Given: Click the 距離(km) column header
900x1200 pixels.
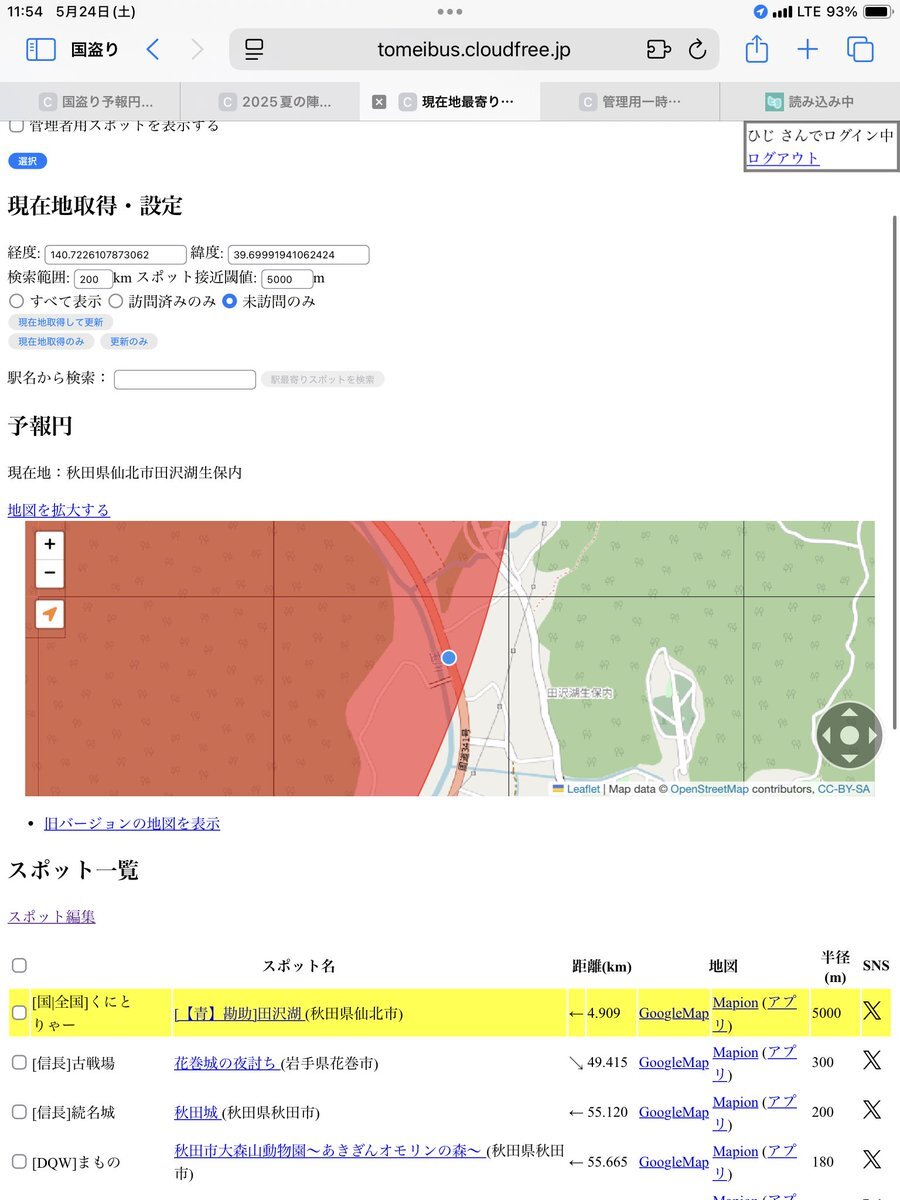Looking at the screenshot, I should pyautogui.click(x=602, y=966).
